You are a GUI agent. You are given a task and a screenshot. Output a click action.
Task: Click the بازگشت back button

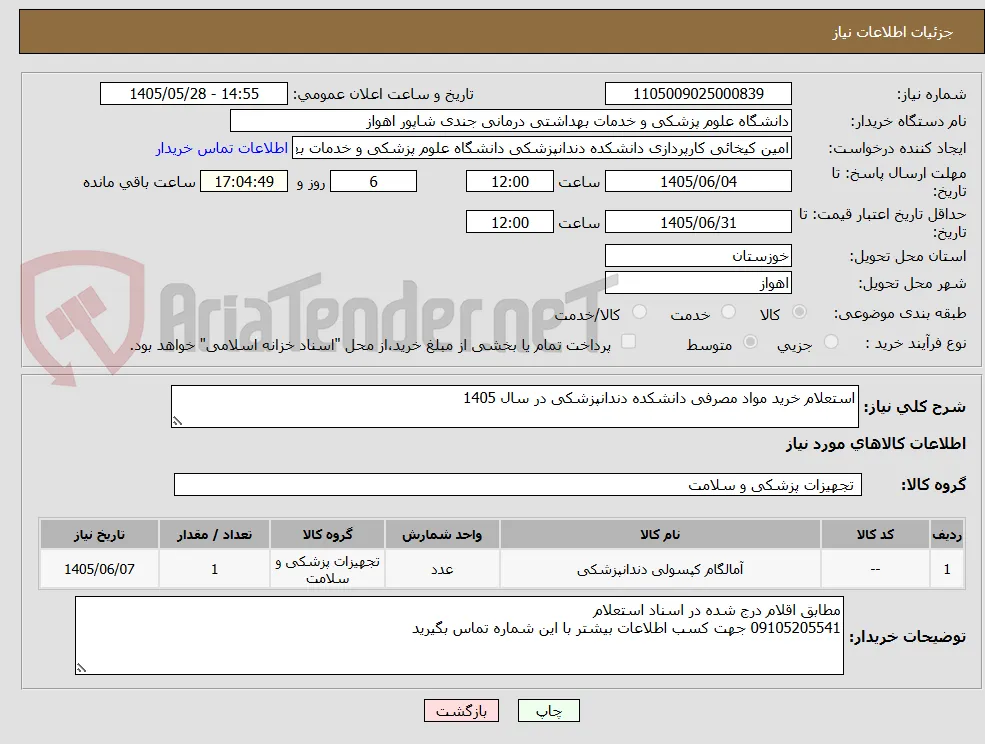tap(462, 711)
